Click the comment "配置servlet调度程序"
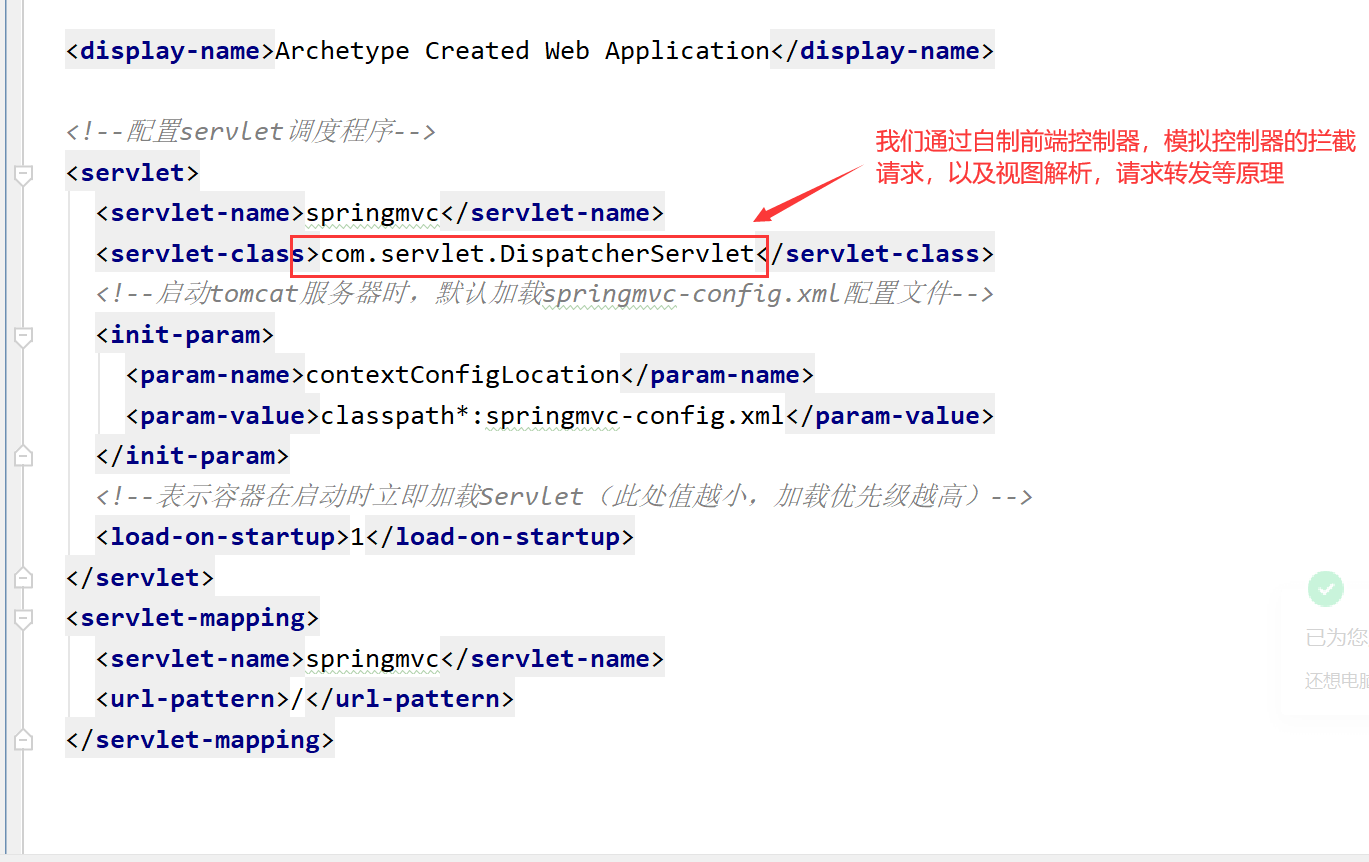This screenshot has width=1369, height=862. [250, 132]
